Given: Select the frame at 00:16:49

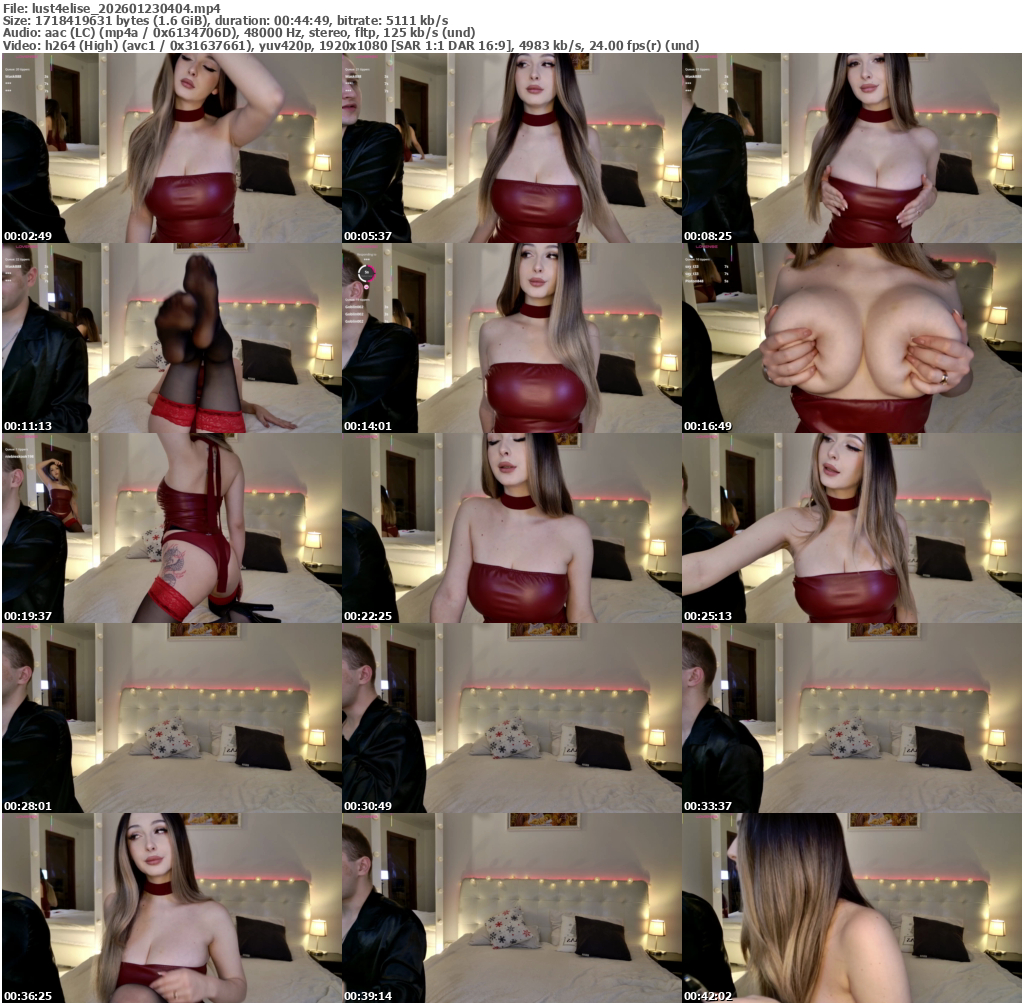Looking at the screenshot, I should 851,338.
